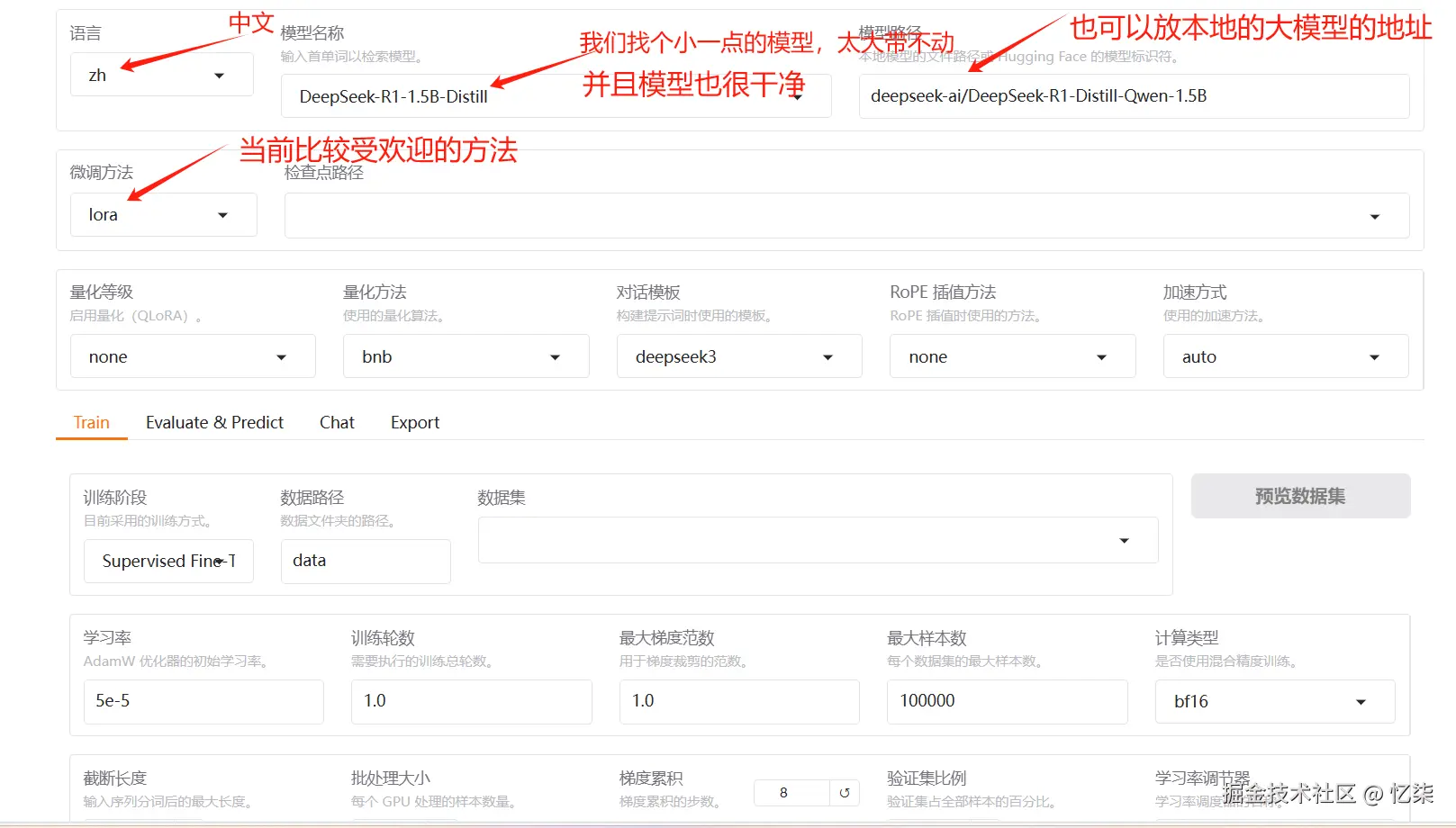Open the 微调方法 lora dropdown
The height and width of the screenshot is (828, 1456).
click(163, 215)
